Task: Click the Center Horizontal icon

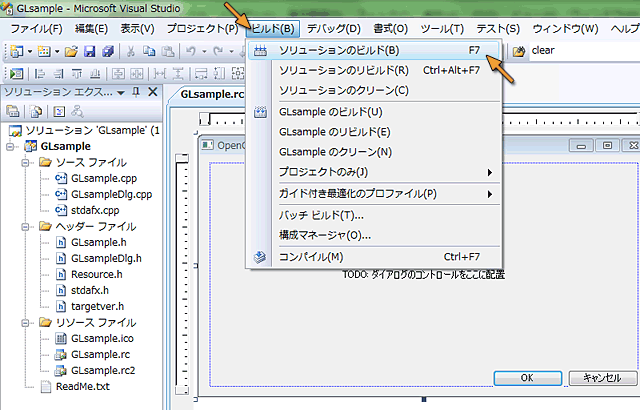Action: [x=137, y=74]
